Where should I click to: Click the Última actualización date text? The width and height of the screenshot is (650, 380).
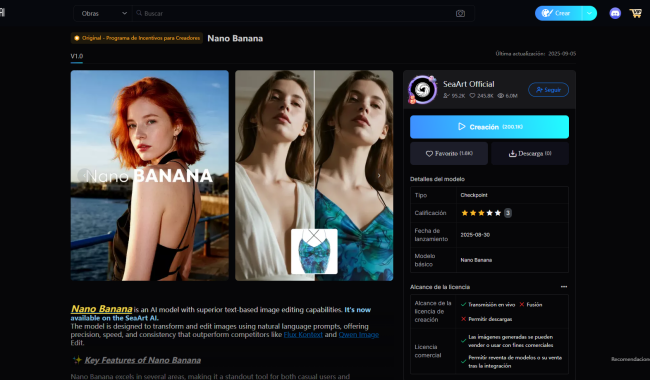point(536,53)
